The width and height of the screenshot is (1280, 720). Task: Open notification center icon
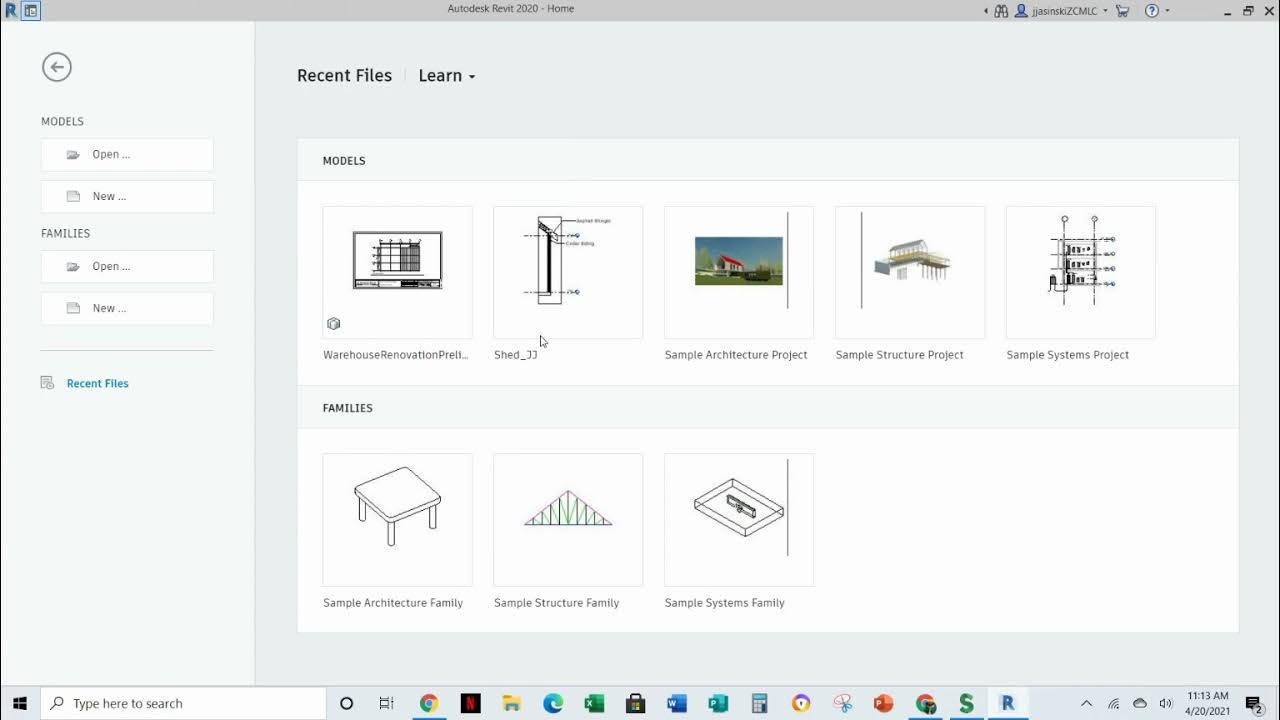click(x=1253, y=703)
